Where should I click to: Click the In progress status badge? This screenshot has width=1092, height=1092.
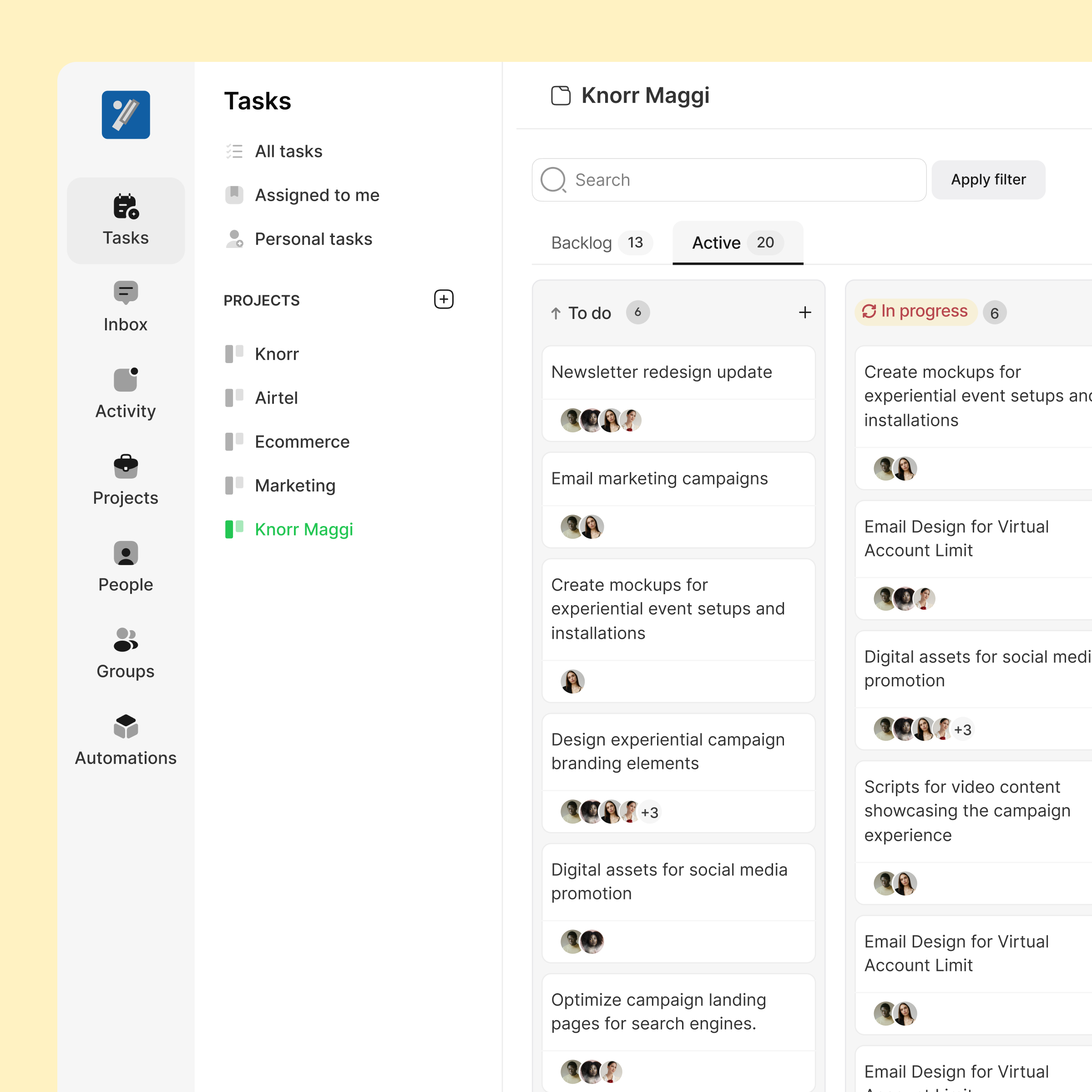point(915,311)
